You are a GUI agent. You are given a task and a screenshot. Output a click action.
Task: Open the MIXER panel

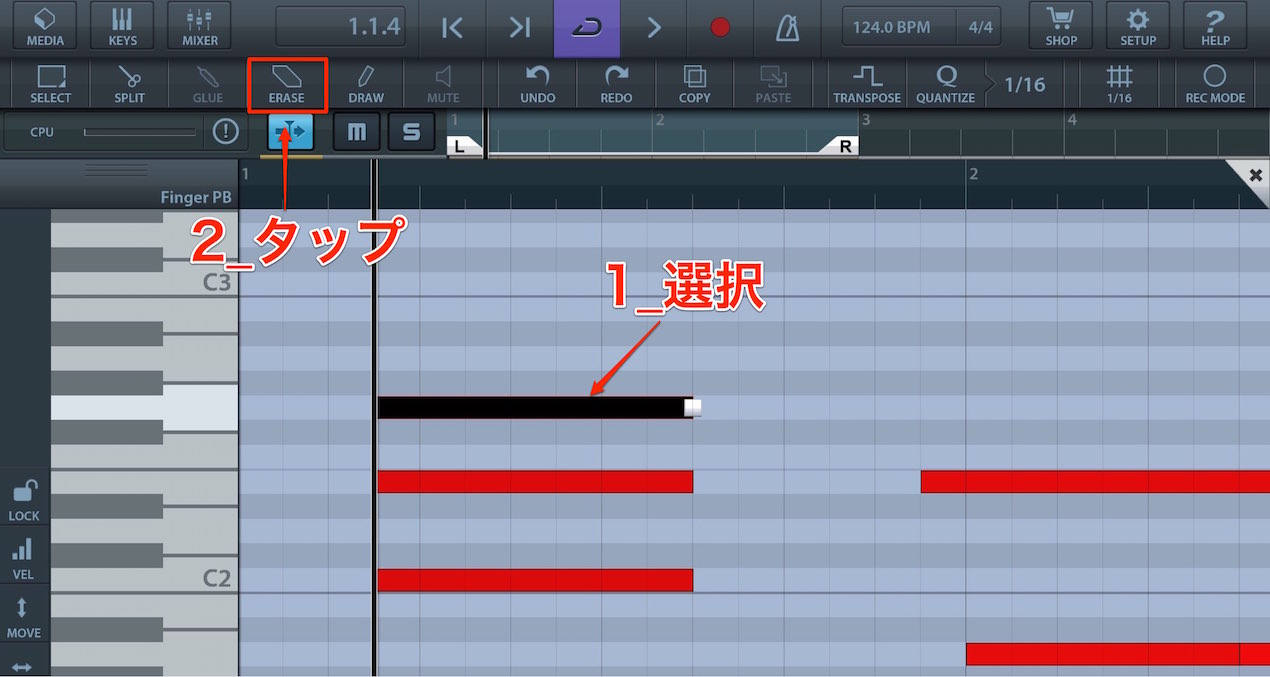pos(200,27)
